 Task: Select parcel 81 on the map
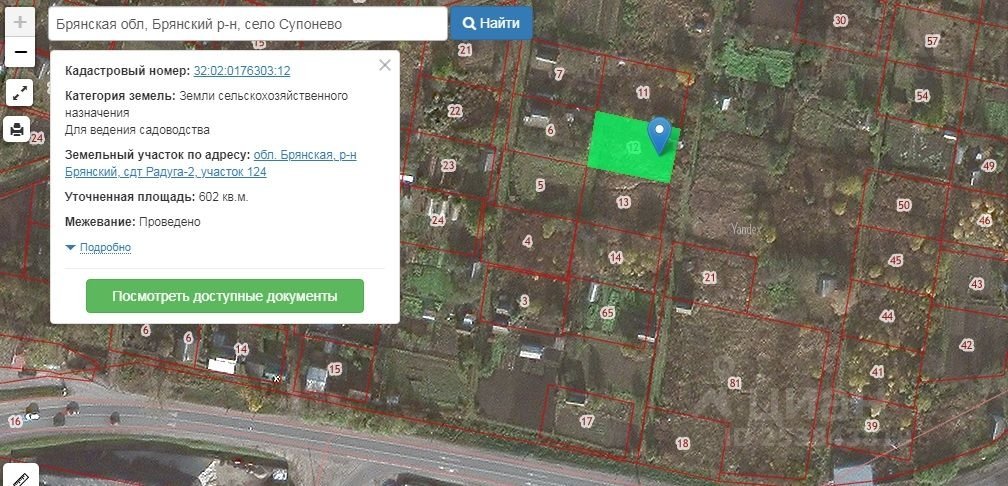click(734, 384)
